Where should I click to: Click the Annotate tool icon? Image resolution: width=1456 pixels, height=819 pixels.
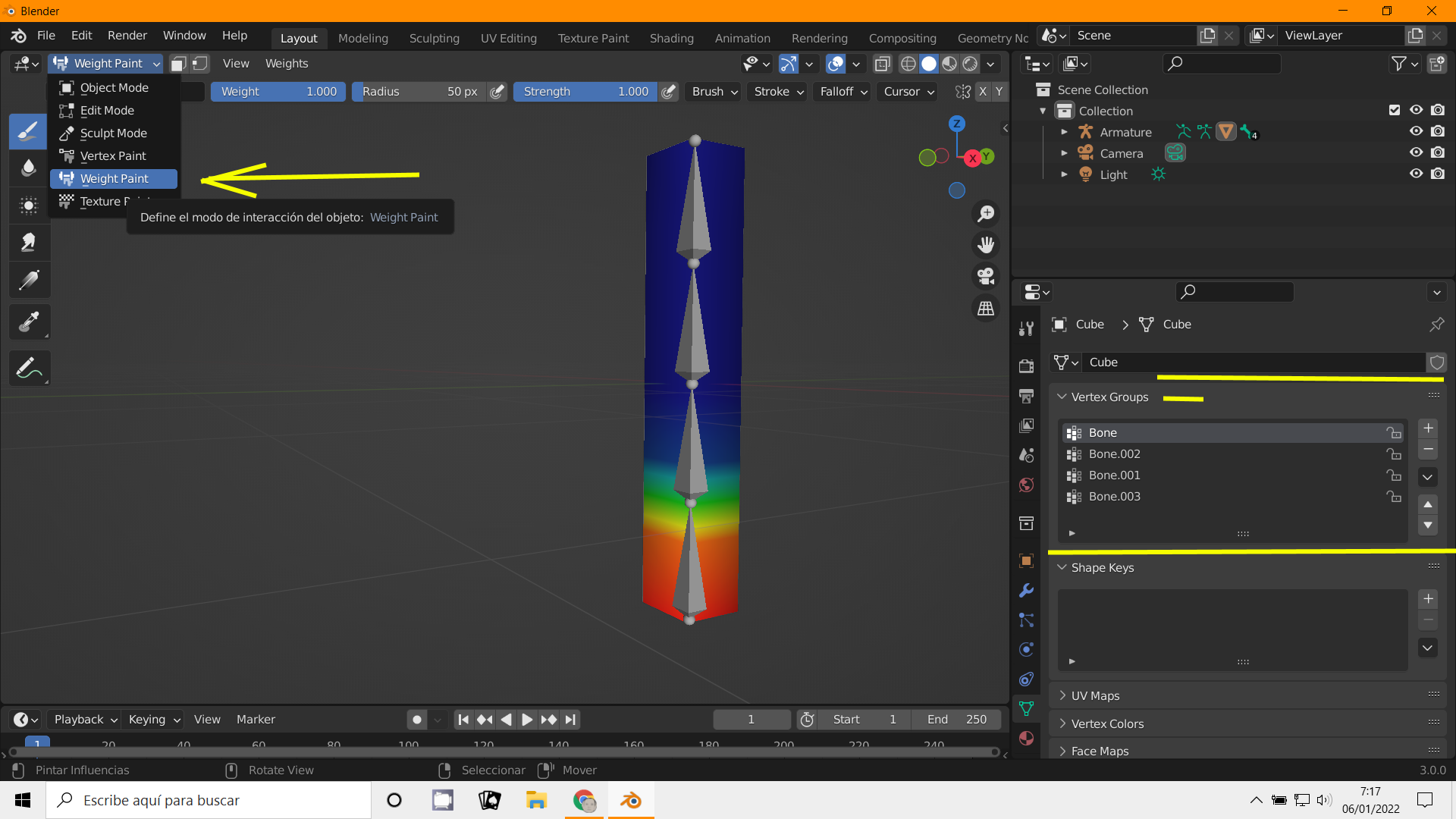(28, 369)
